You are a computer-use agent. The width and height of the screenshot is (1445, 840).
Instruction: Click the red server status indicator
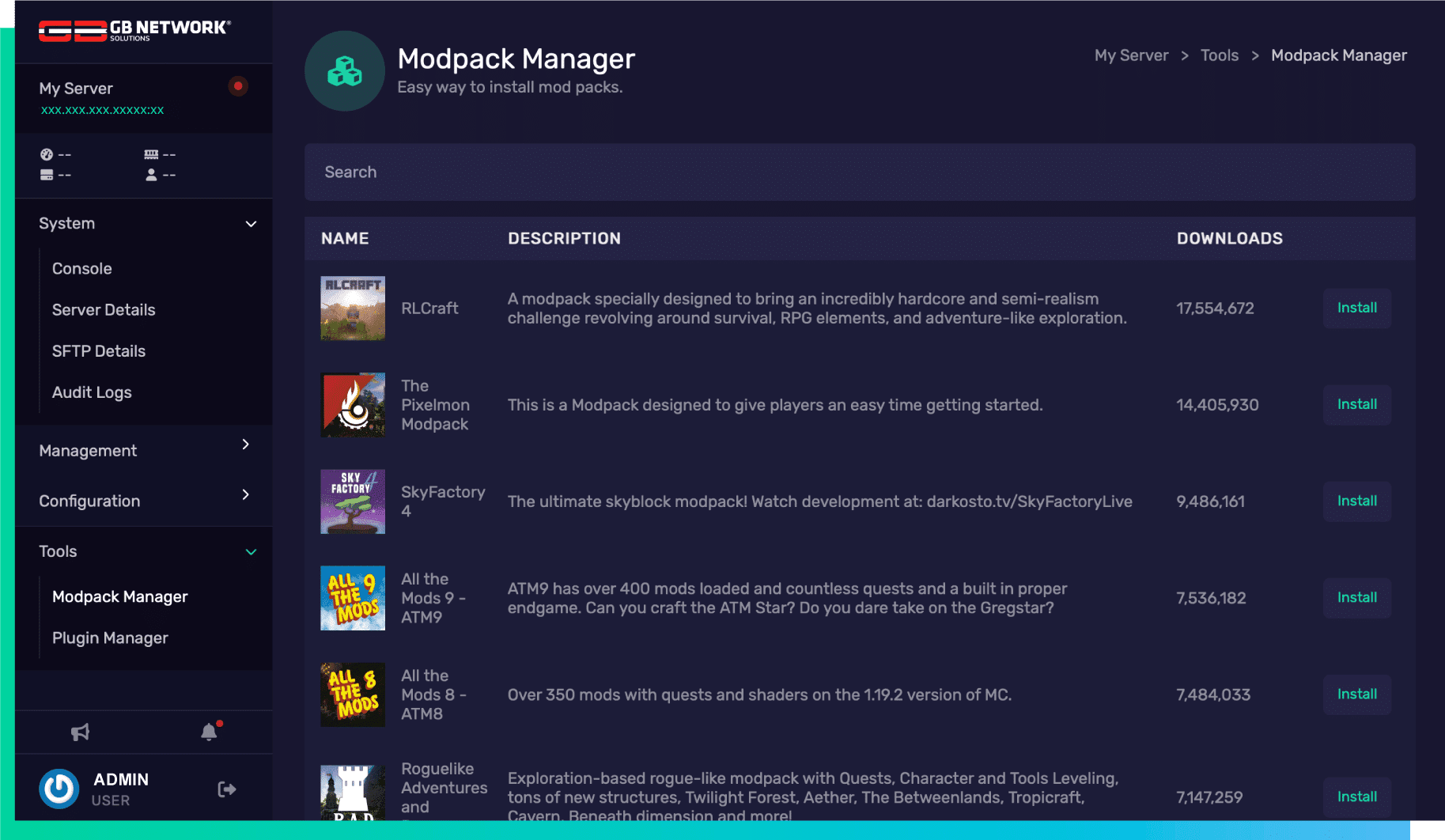[238, 86]
